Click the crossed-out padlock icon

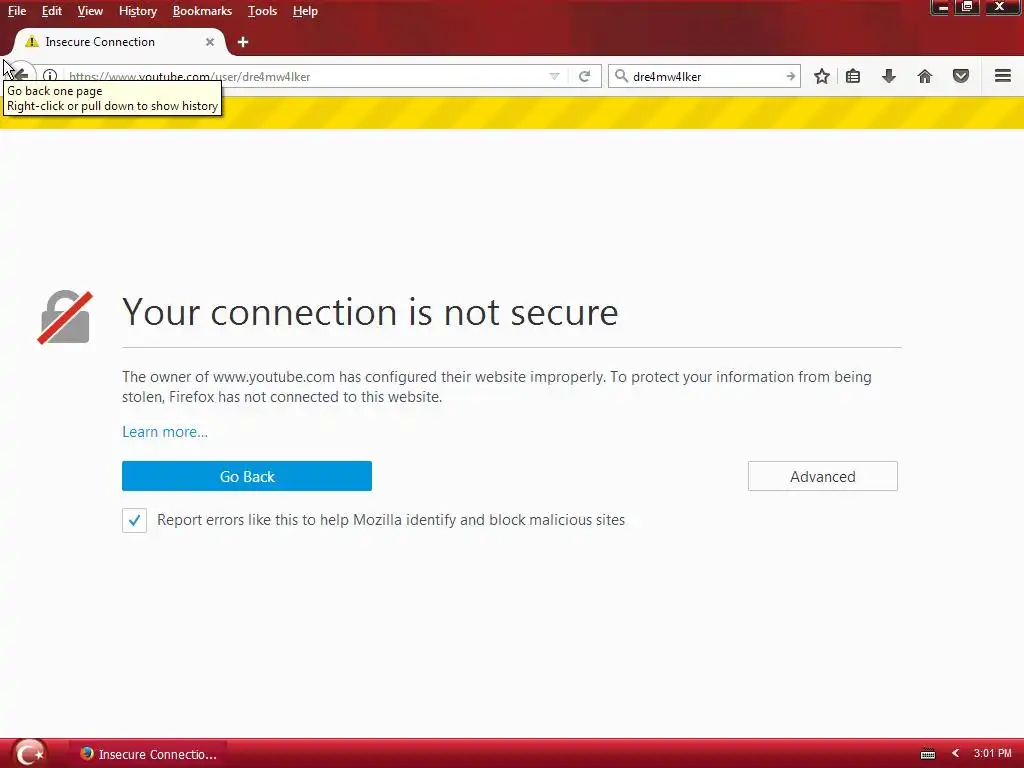[x=65, y=317]
